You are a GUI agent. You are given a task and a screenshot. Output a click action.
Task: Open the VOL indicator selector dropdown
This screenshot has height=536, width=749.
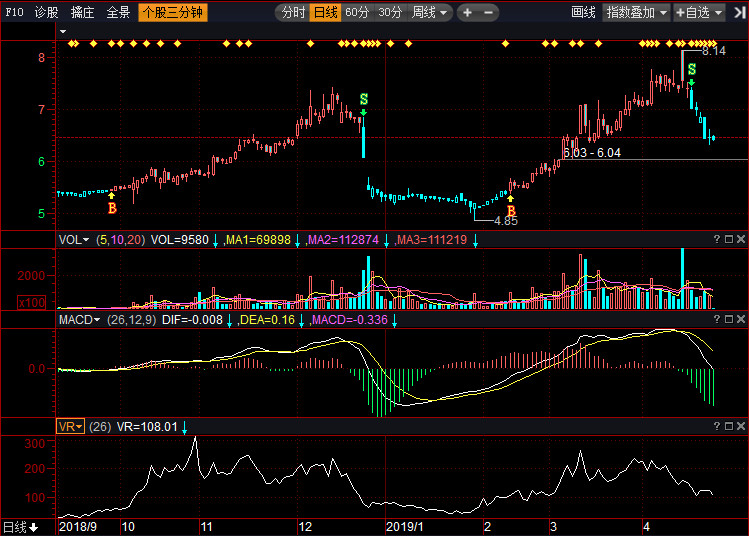pos(74,240)
